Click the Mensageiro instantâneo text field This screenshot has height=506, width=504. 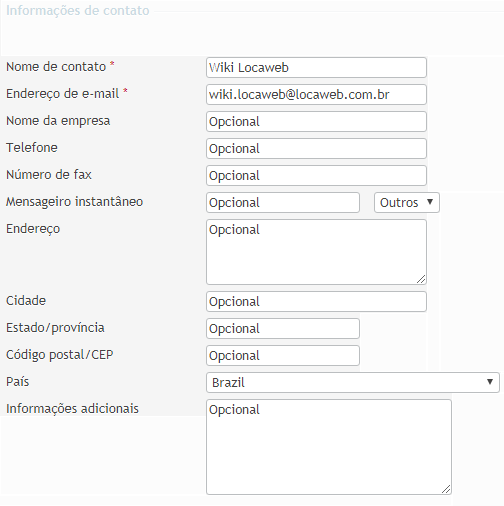(283, 203)
